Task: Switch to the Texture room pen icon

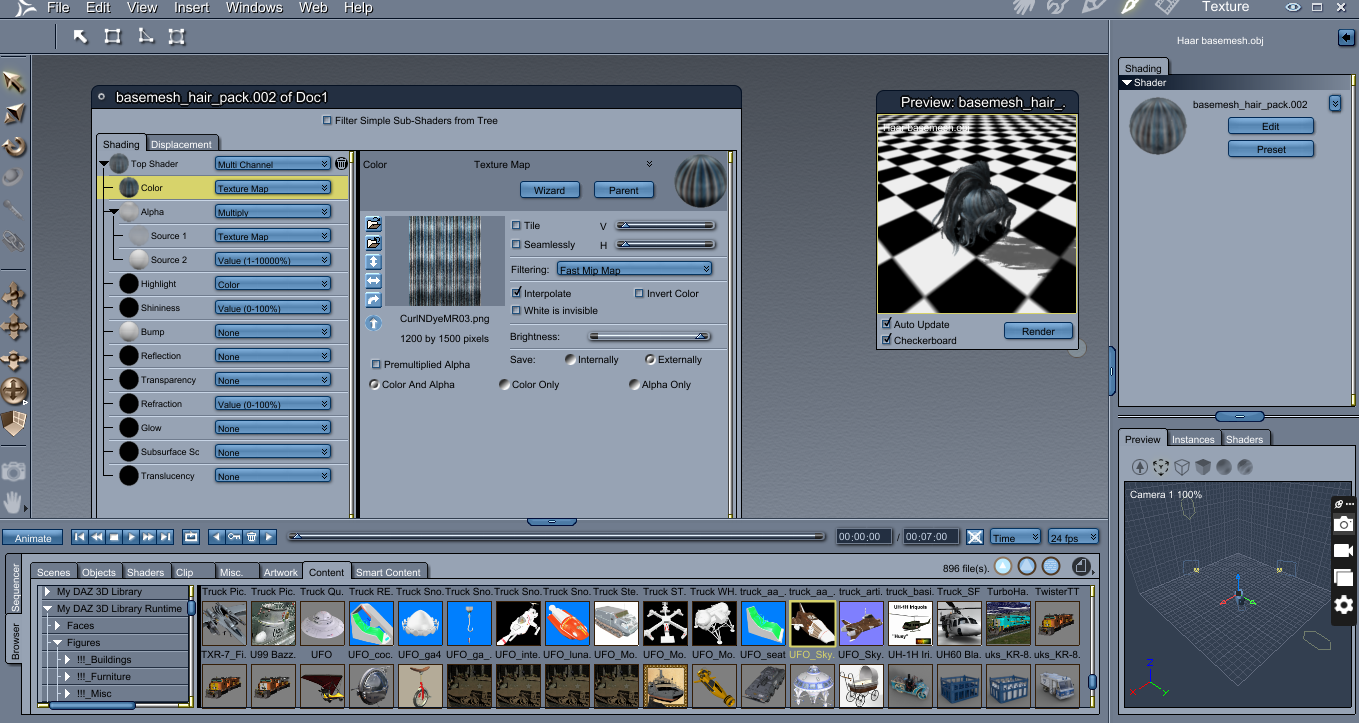Action: tap(1130, 7)
